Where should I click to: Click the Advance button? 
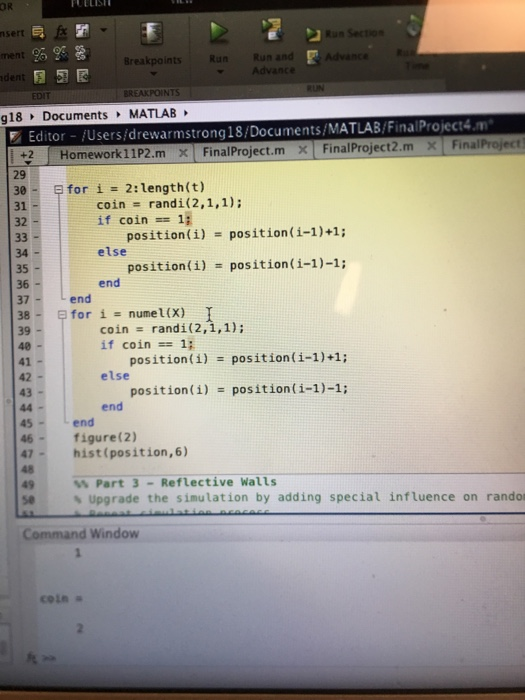(338, 57)
